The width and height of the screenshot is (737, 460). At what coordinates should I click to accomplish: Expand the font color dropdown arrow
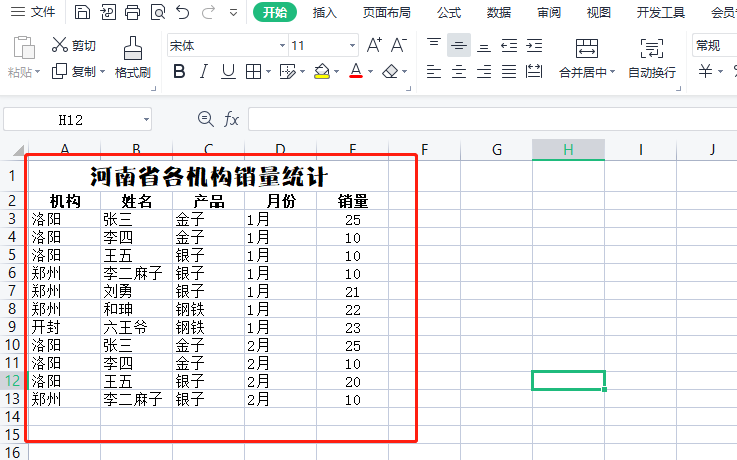[370, 72]
